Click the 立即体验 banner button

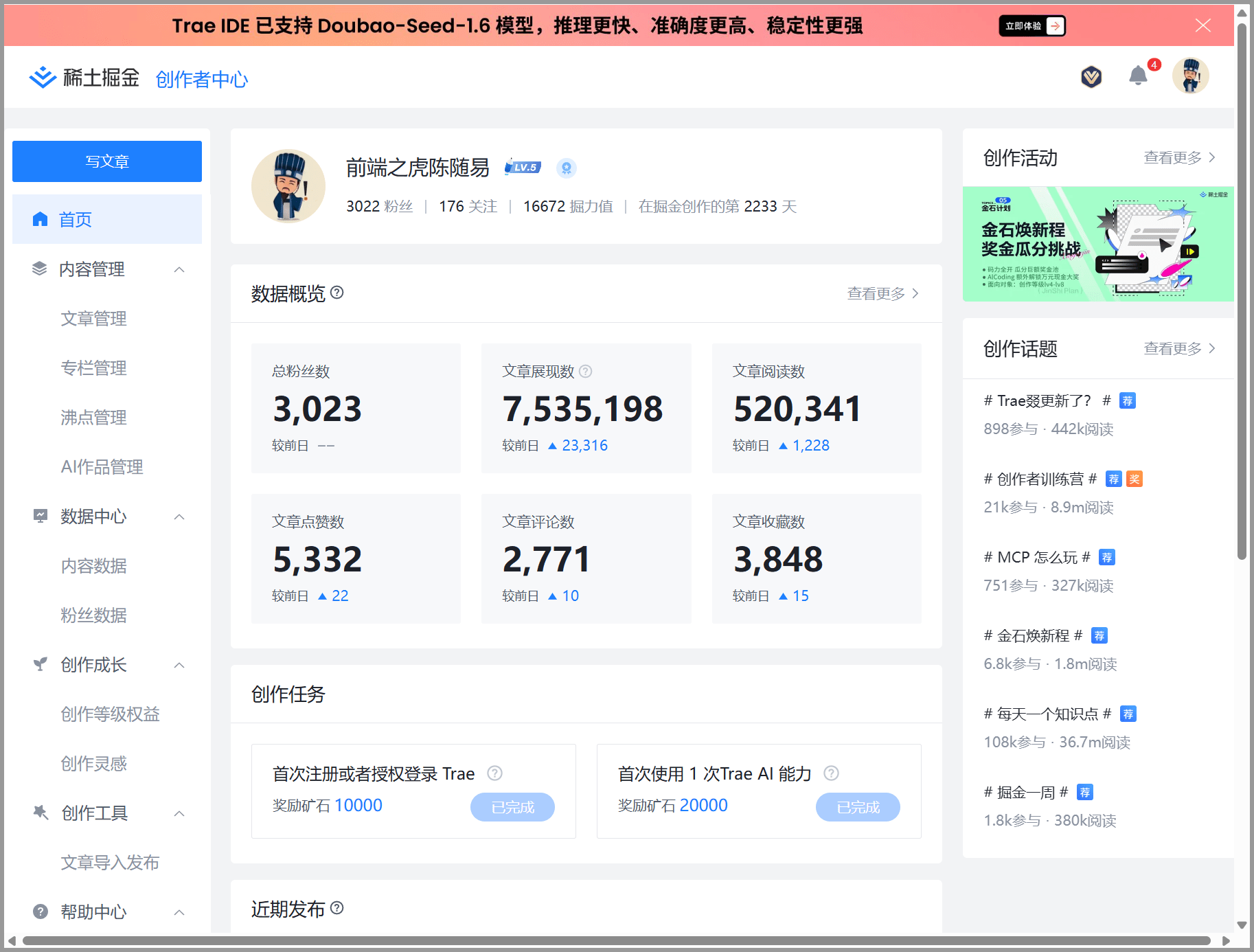(x=1032, y=26)
